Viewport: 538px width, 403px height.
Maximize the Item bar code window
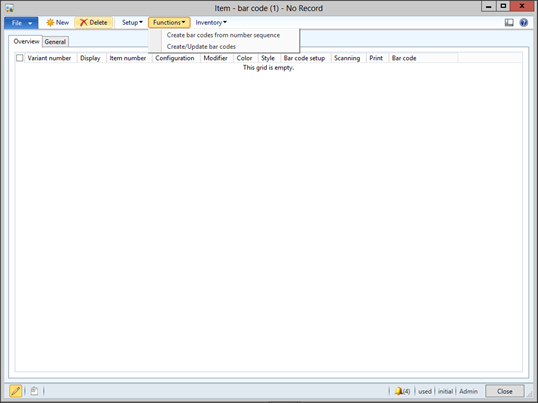click(503, 6)
